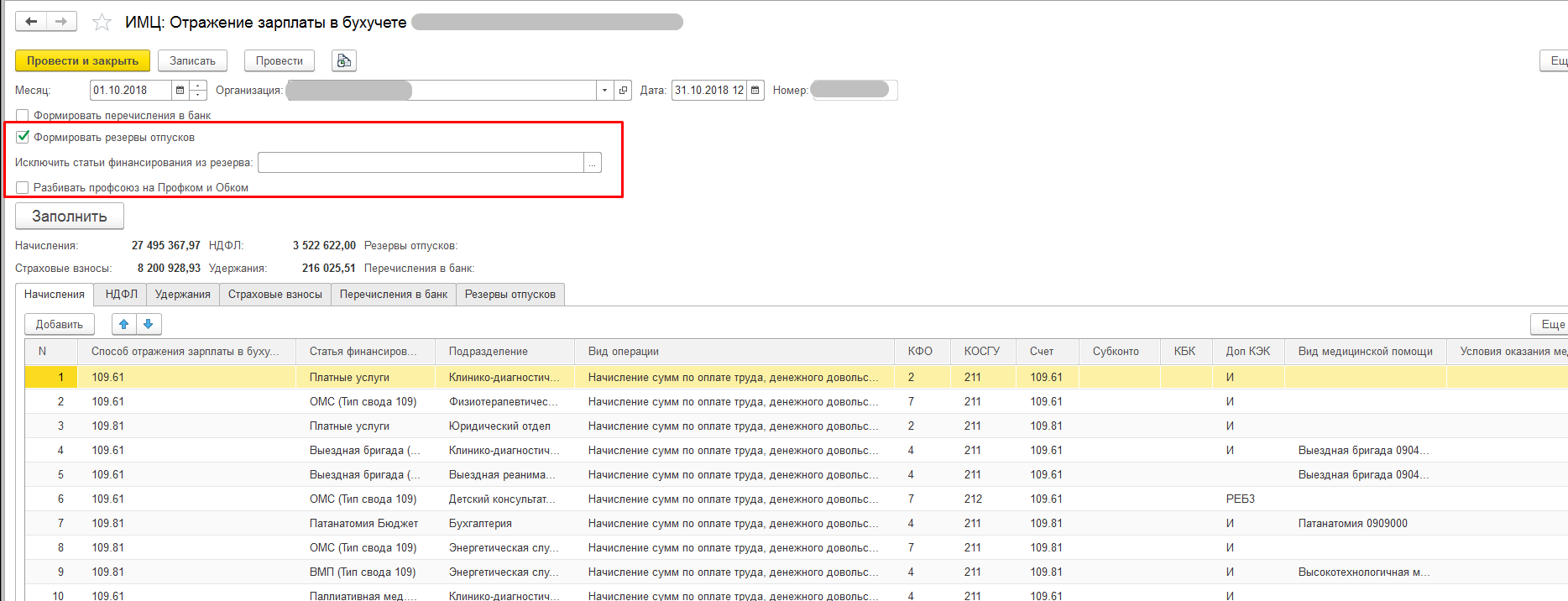
Task: Open calendar picker for Месяц field
Action: 180,91
